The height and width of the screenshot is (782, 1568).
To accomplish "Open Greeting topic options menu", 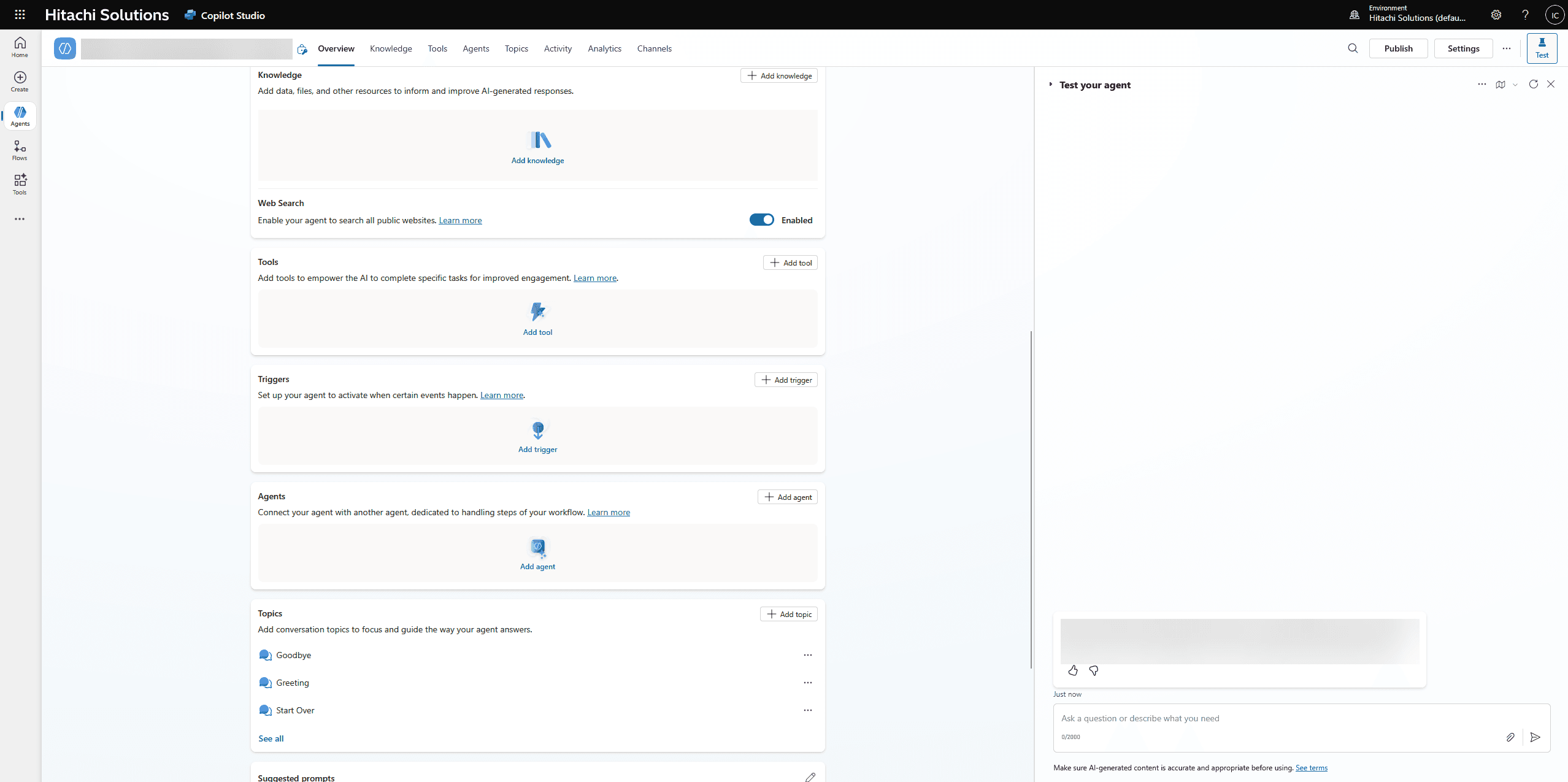I will [x=808, y=683].
